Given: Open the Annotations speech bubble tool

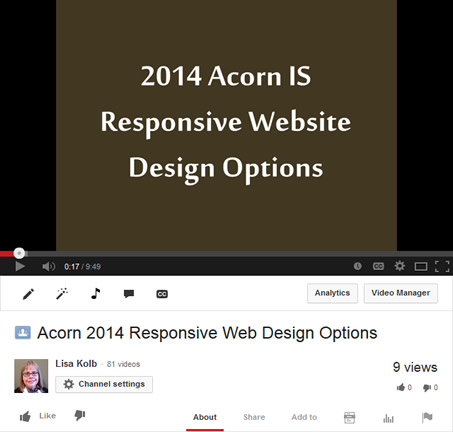Looking at the screenshot, I should (x=129, y=294).
